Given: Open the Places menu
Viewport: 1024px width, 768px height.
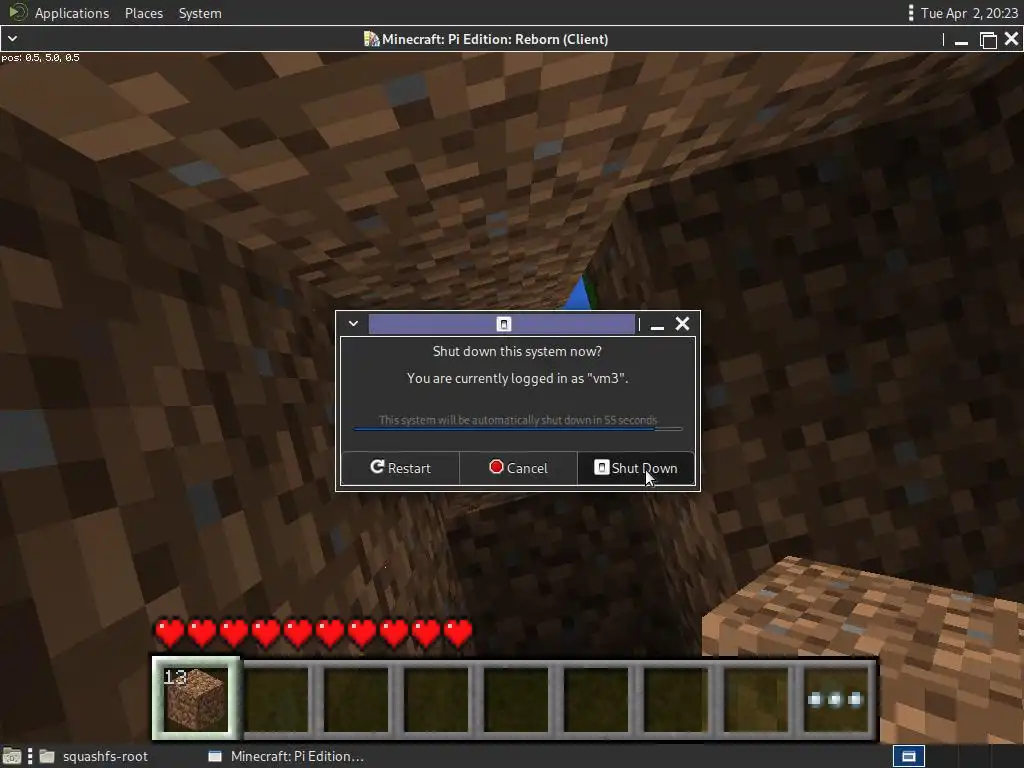Looking at the screenshot, I should click(144, 13).
